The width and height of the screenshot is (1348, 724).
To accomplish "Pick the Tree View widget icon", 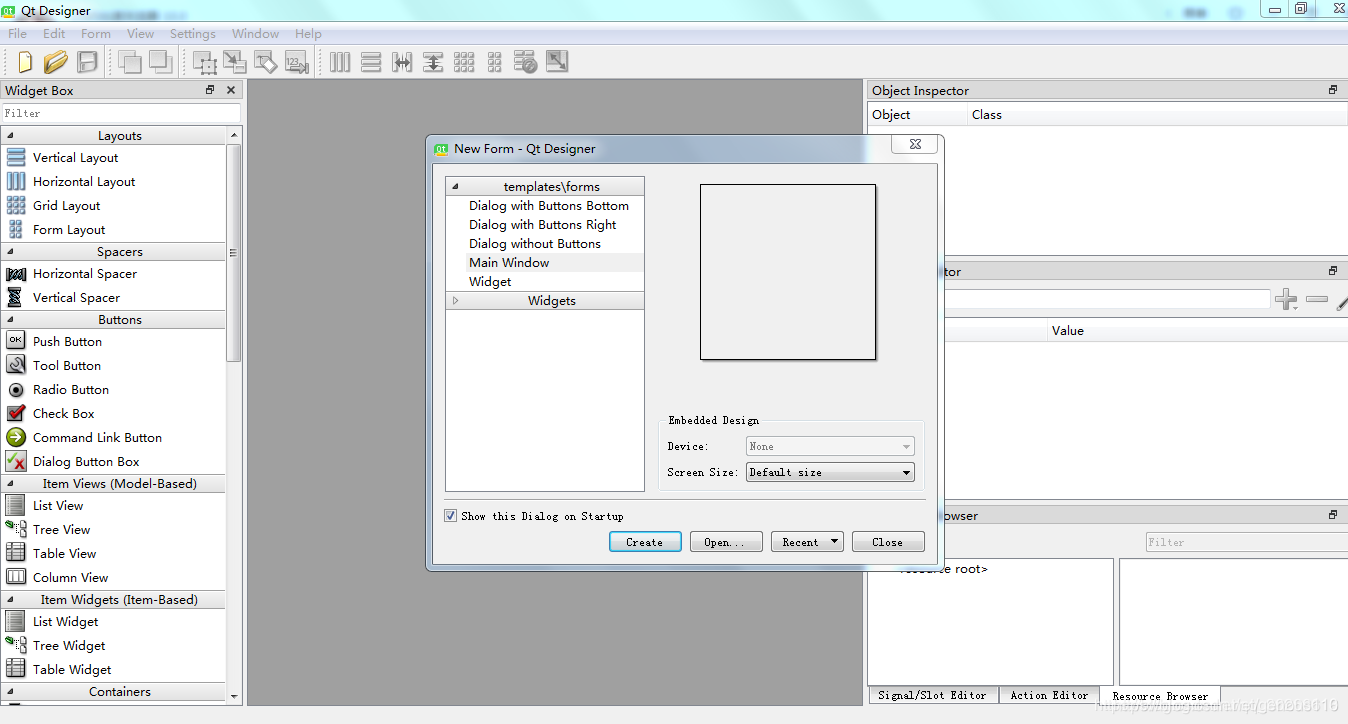I will point(16,529).
